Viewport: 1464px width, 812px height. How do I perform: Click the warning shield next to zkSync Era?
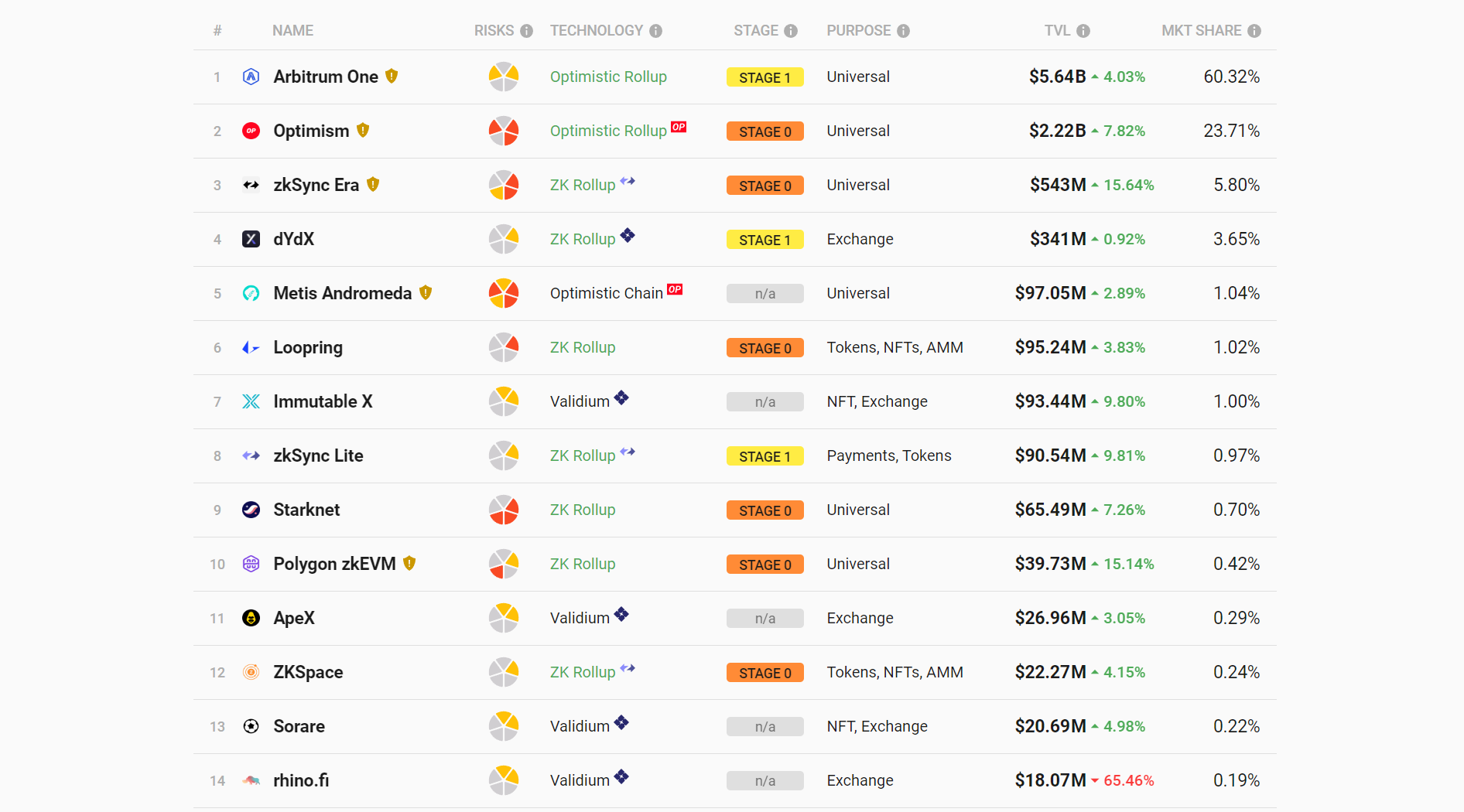point(373,184)
